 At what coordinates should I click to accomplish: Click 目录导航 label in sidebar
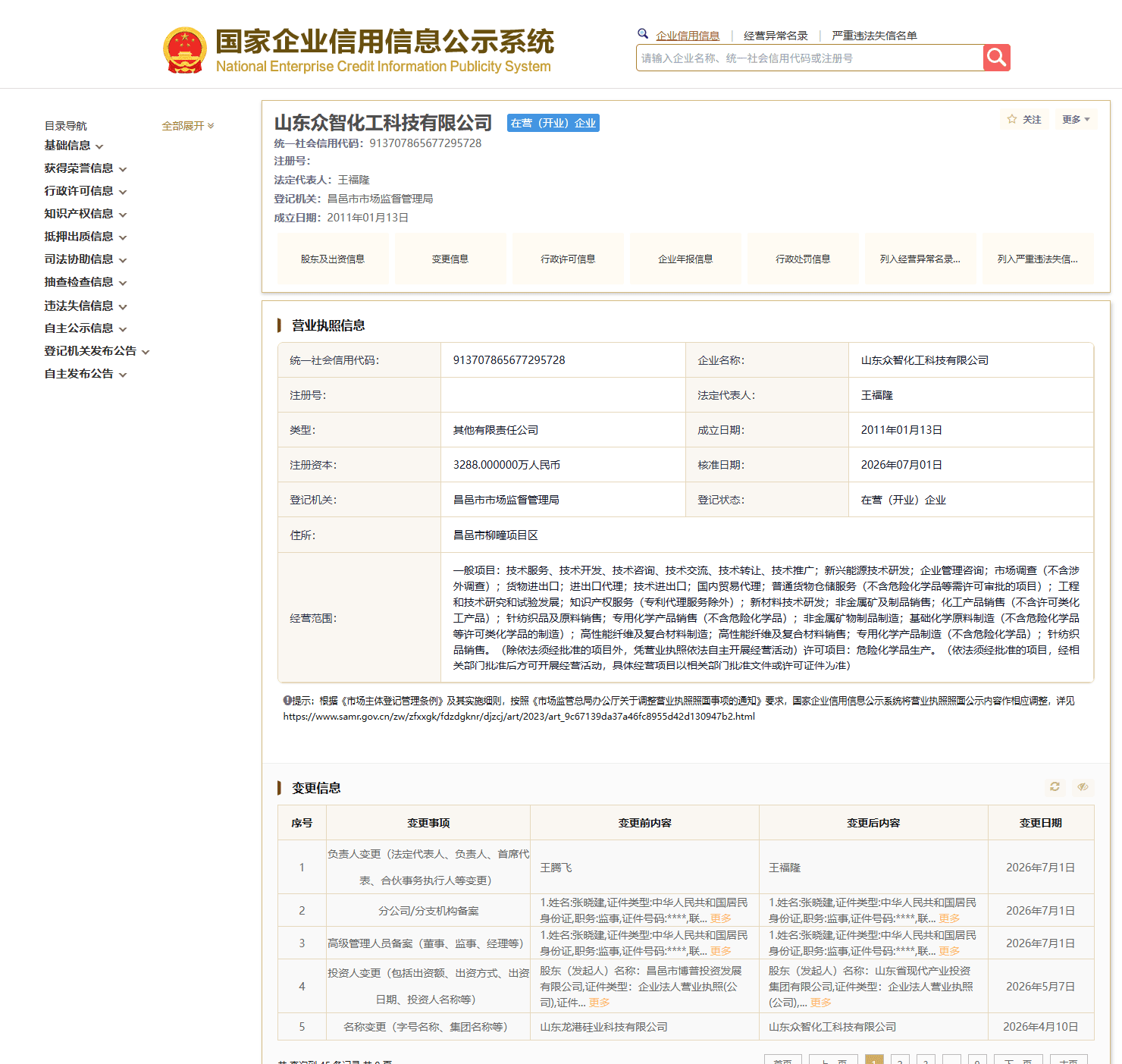pos(66,126)
